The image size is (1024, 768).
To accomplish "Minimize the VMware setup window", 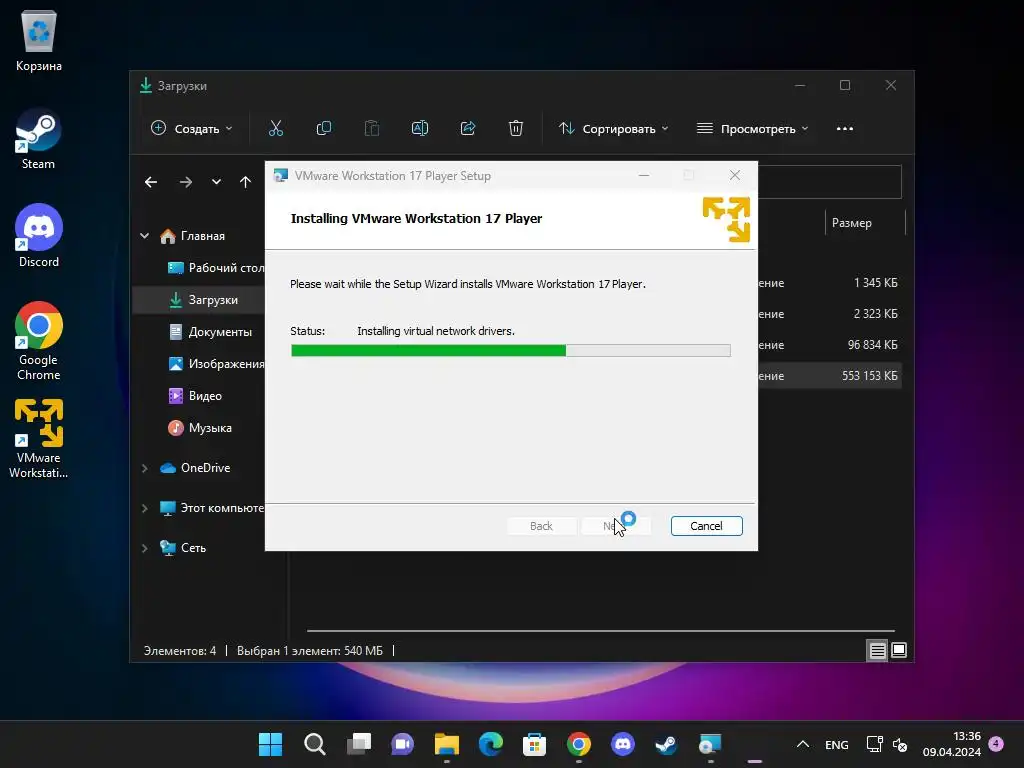I will pyautogui.click(x=644, y=175).
